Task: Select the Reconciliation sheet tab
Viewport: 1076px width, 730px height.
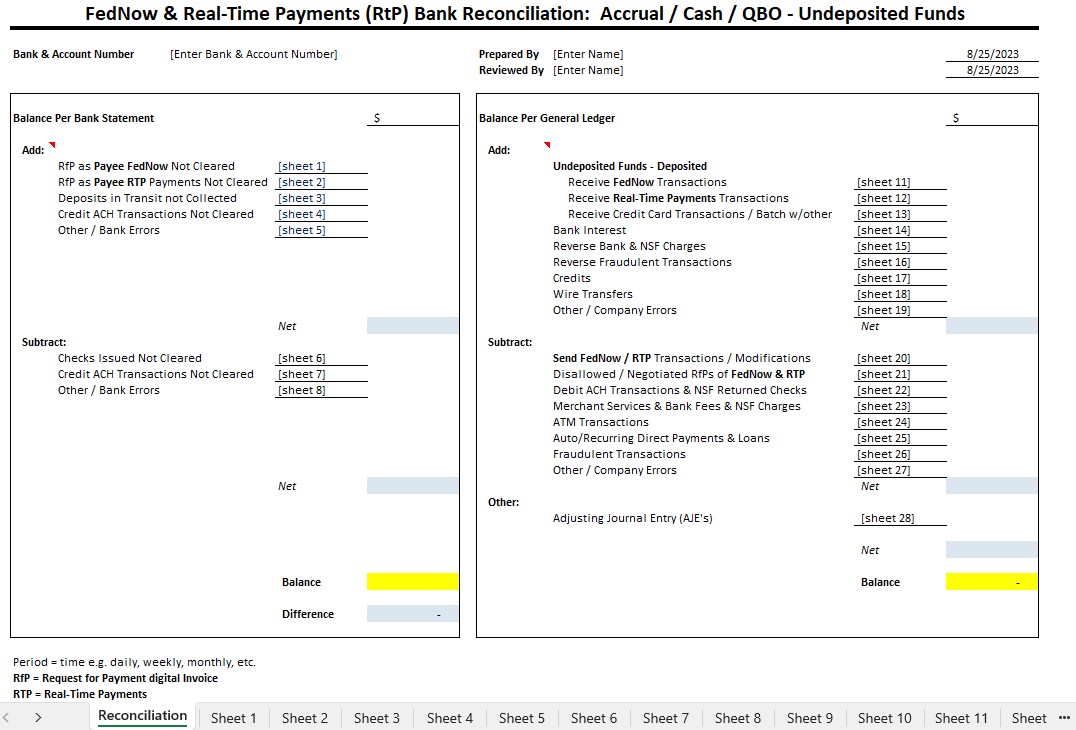Action: tap(143, 716)
